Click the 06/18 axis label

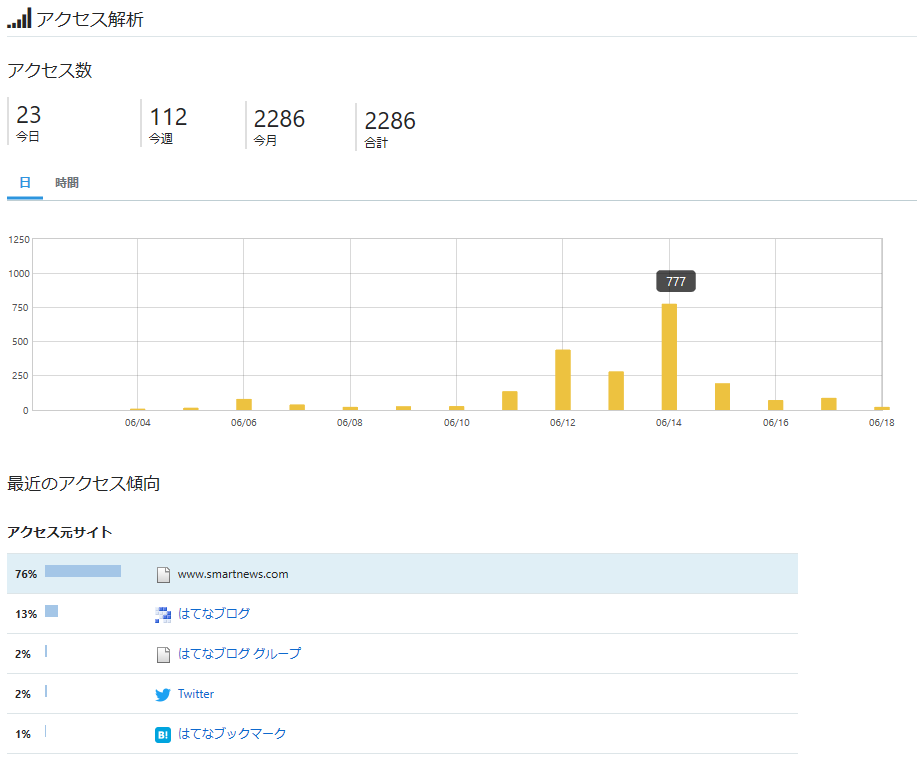pos(881,423)
